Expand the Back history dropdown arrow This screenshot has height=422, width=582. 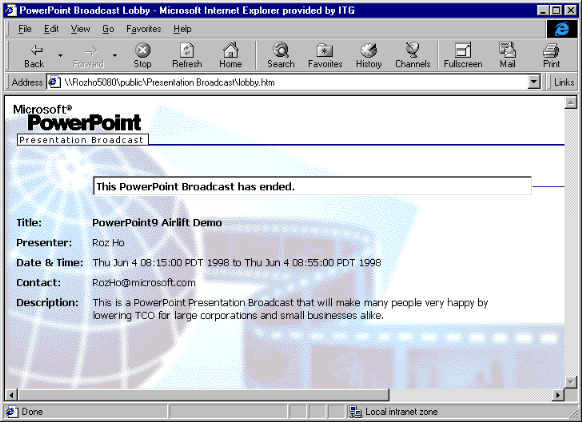60,55
